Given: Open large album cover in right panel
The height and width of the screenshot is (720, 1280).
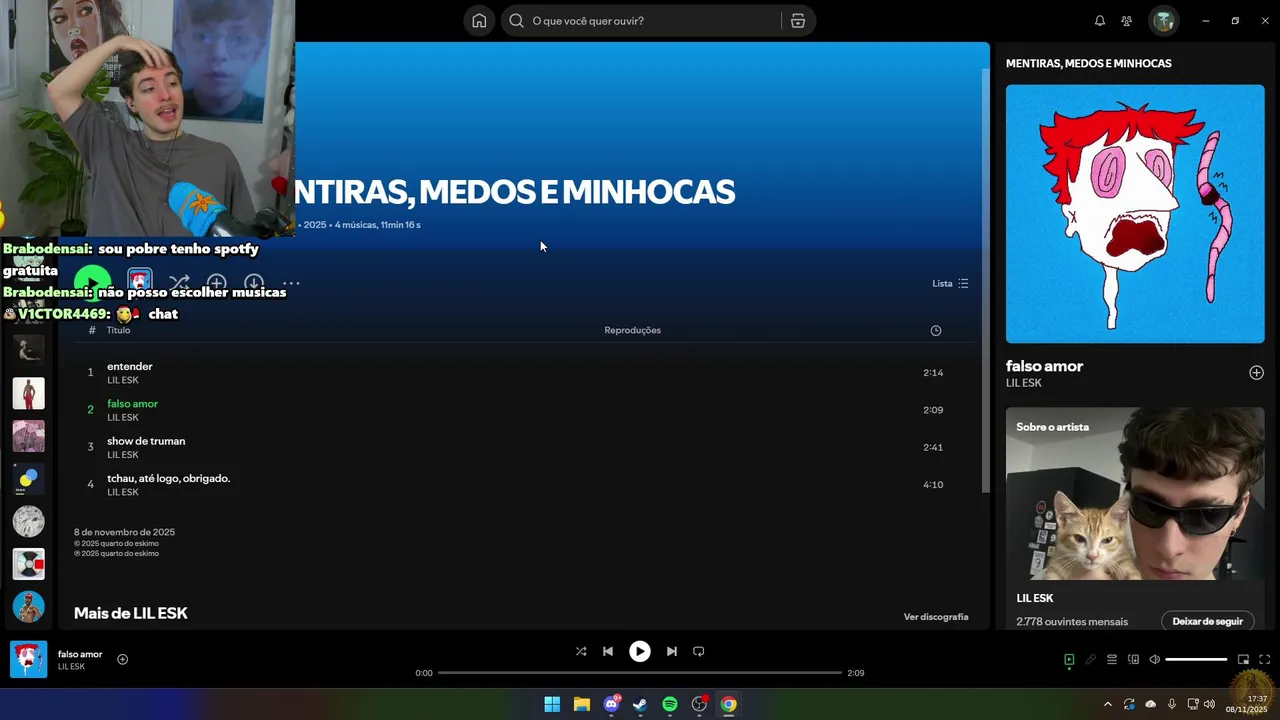Looking at the screenshot, I should (1135, 214).
